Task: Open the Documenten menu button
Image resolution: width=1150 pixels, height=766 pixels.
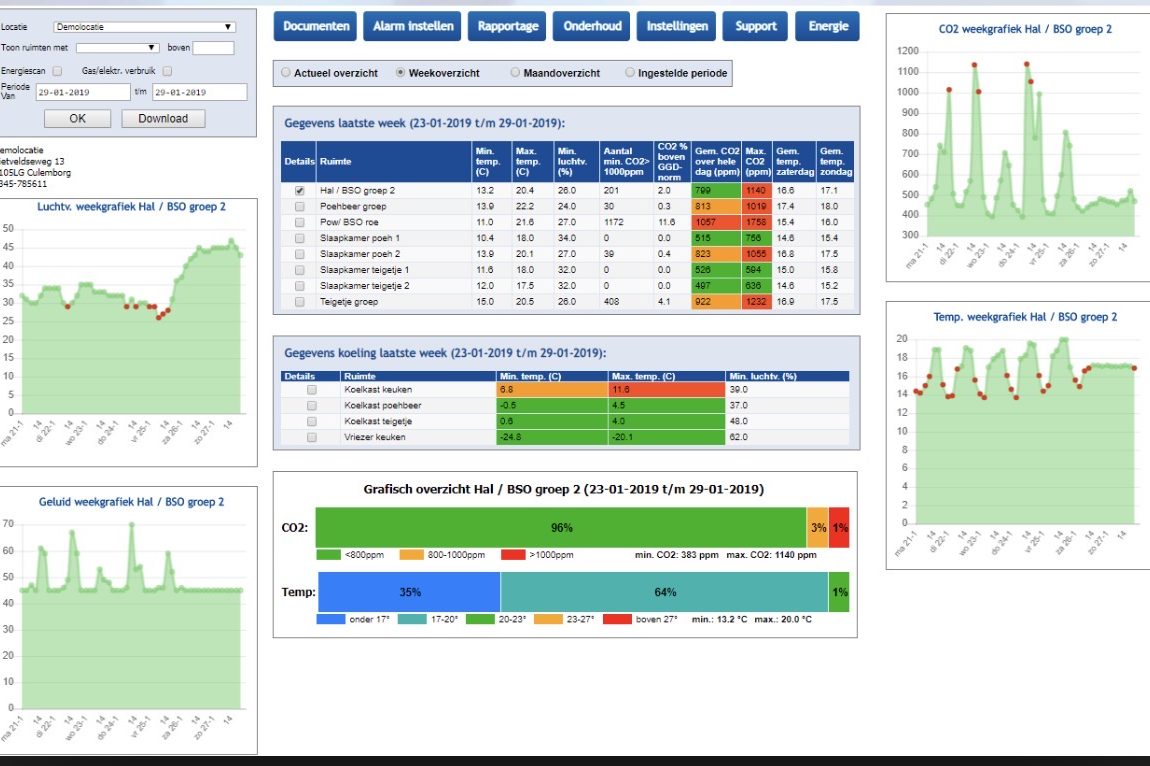Action: (316, 27)
